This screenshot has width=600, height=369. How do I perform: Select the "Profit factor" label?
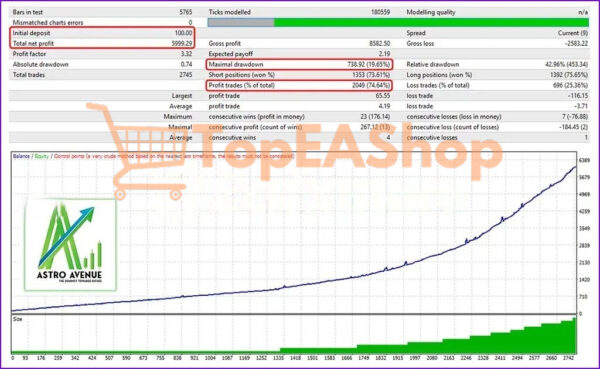click(29, 54)
